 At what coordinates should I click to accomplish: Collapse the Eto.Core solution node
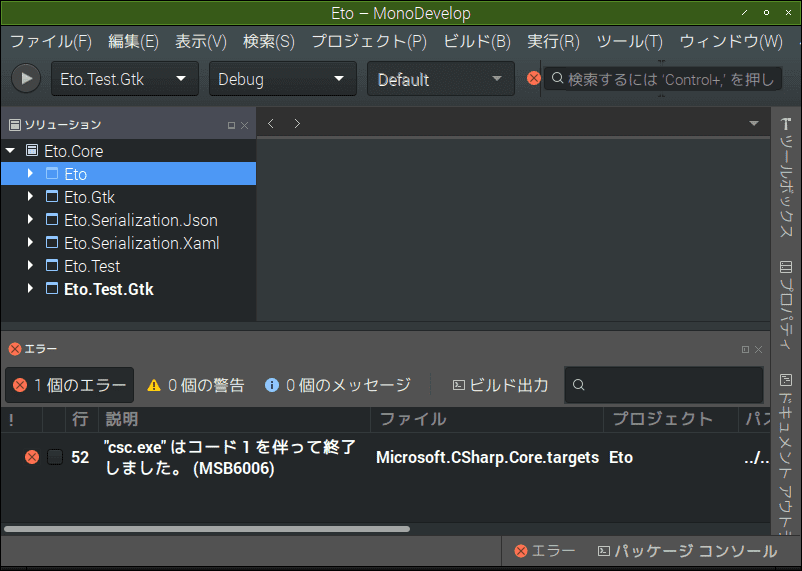10,150
